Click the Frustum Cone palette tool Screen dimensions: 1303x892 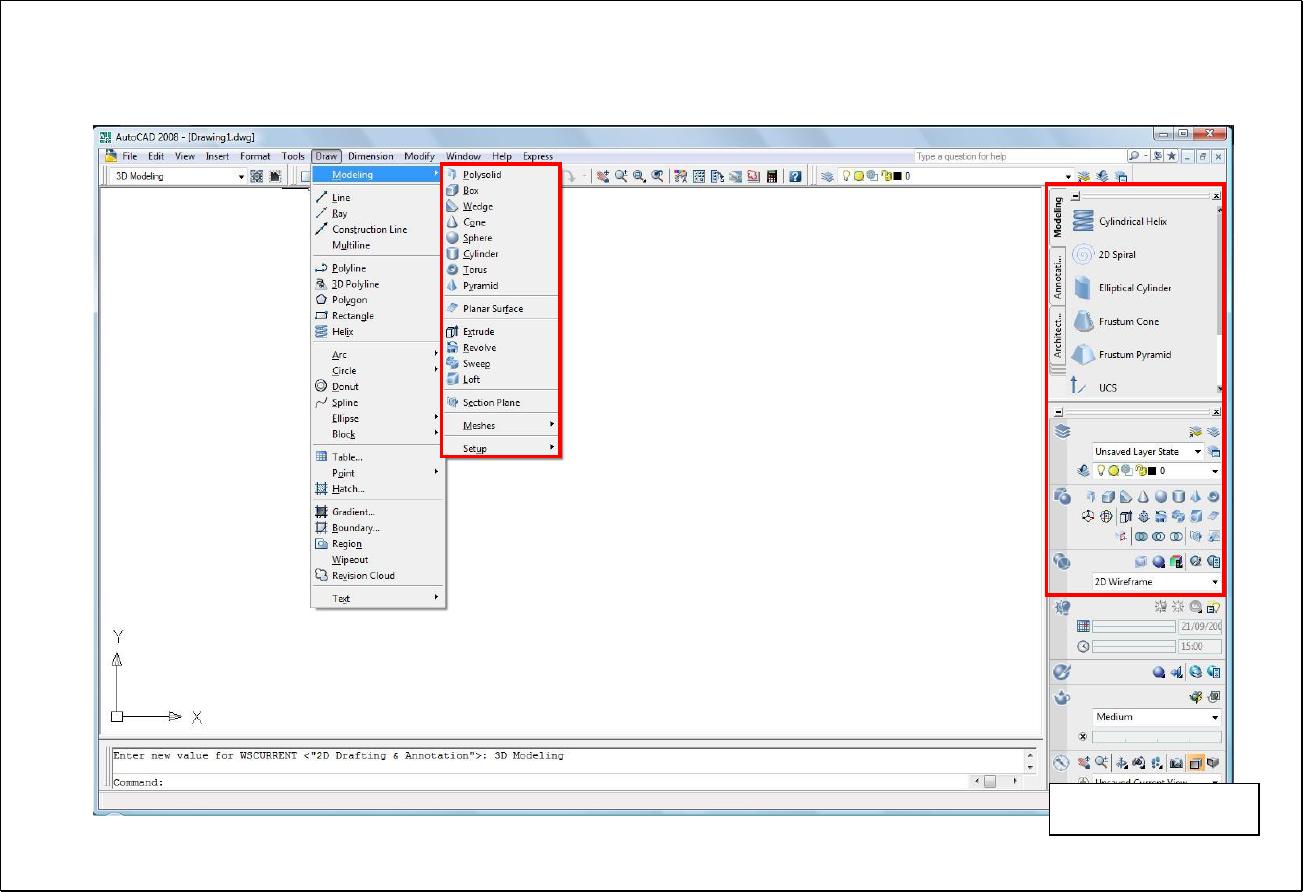tap(1128, 322)
